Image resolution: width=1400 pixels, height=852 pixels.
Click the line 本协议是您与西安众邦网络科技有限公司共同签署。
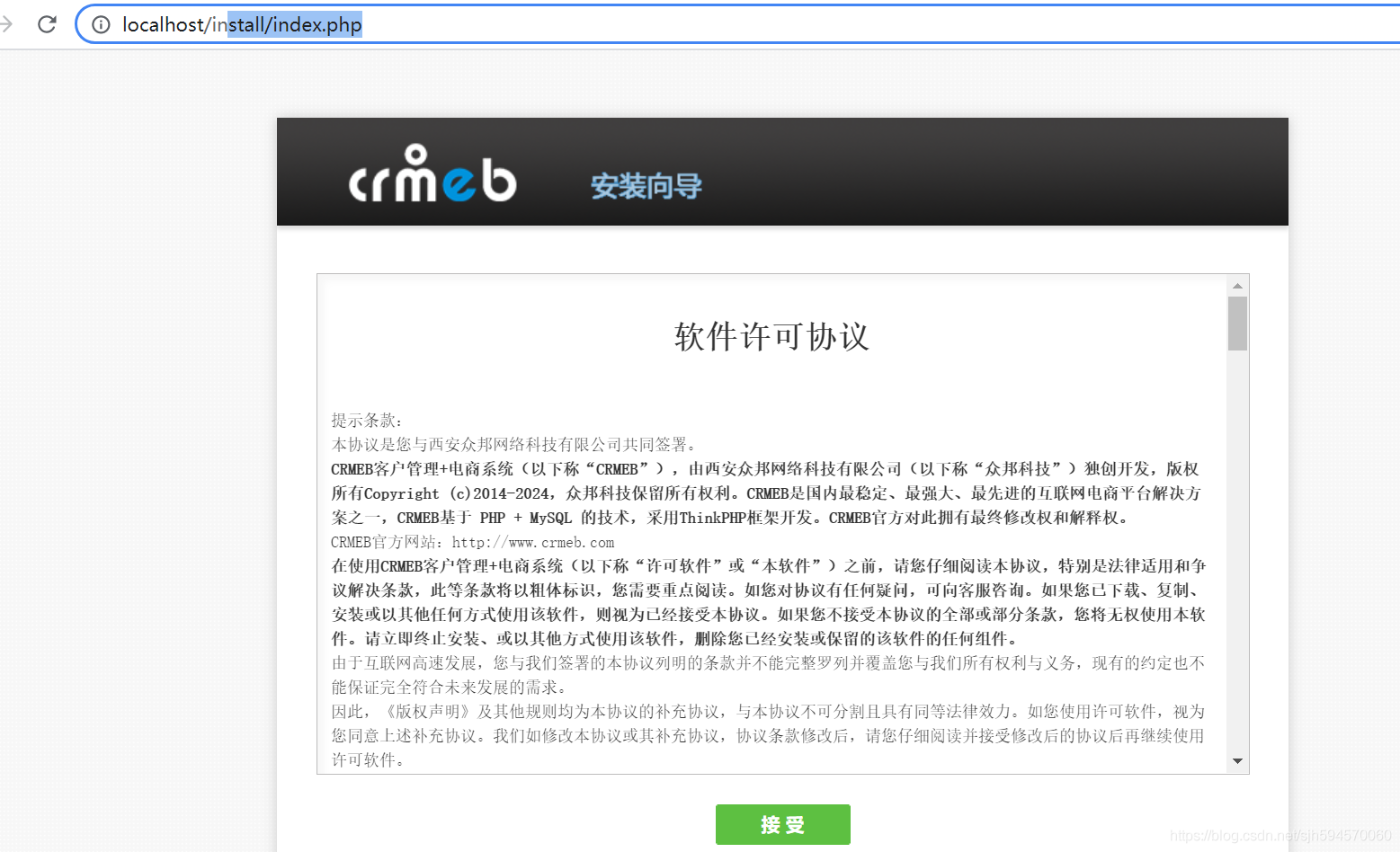(x=514, y=444)
